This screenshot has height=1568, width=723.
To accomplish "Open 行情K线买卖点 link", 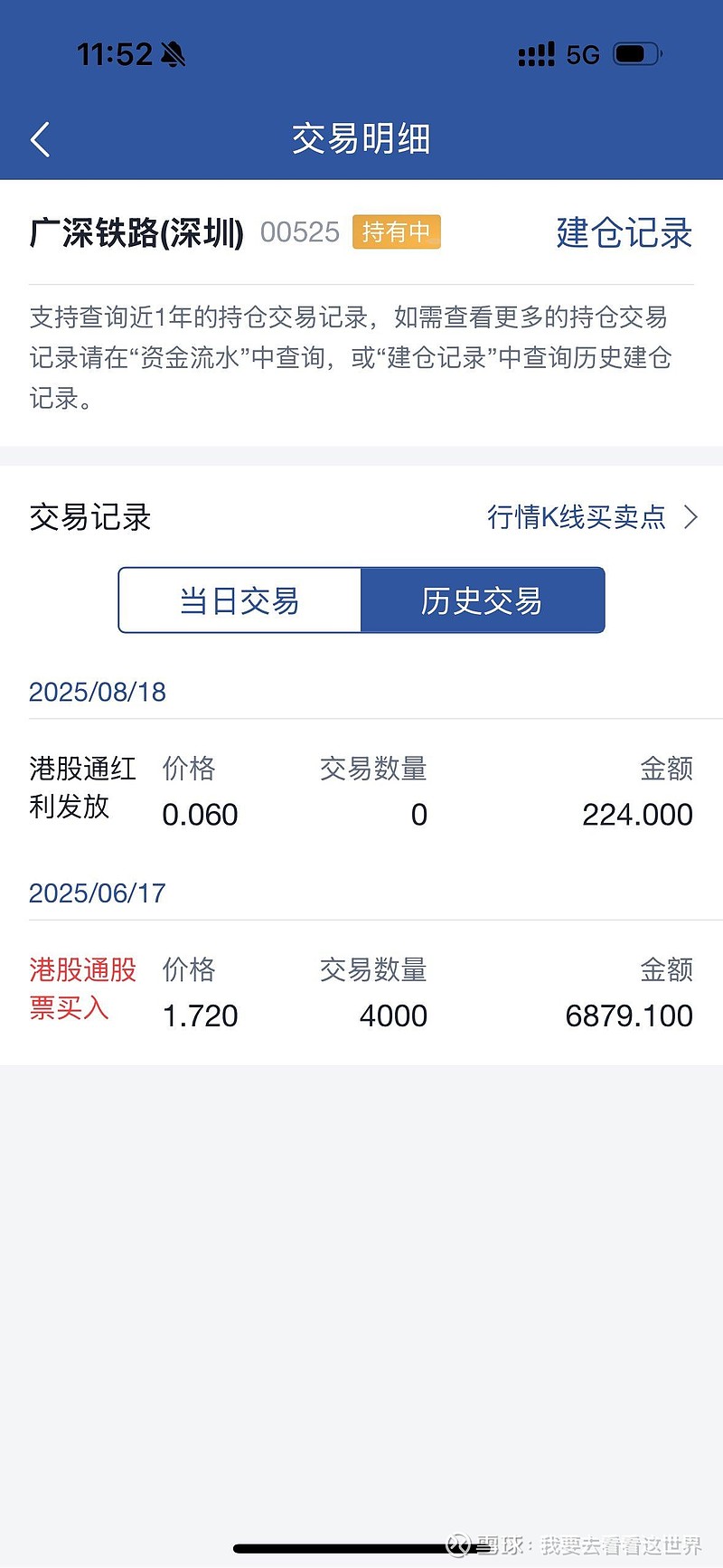I will point(577,517).
